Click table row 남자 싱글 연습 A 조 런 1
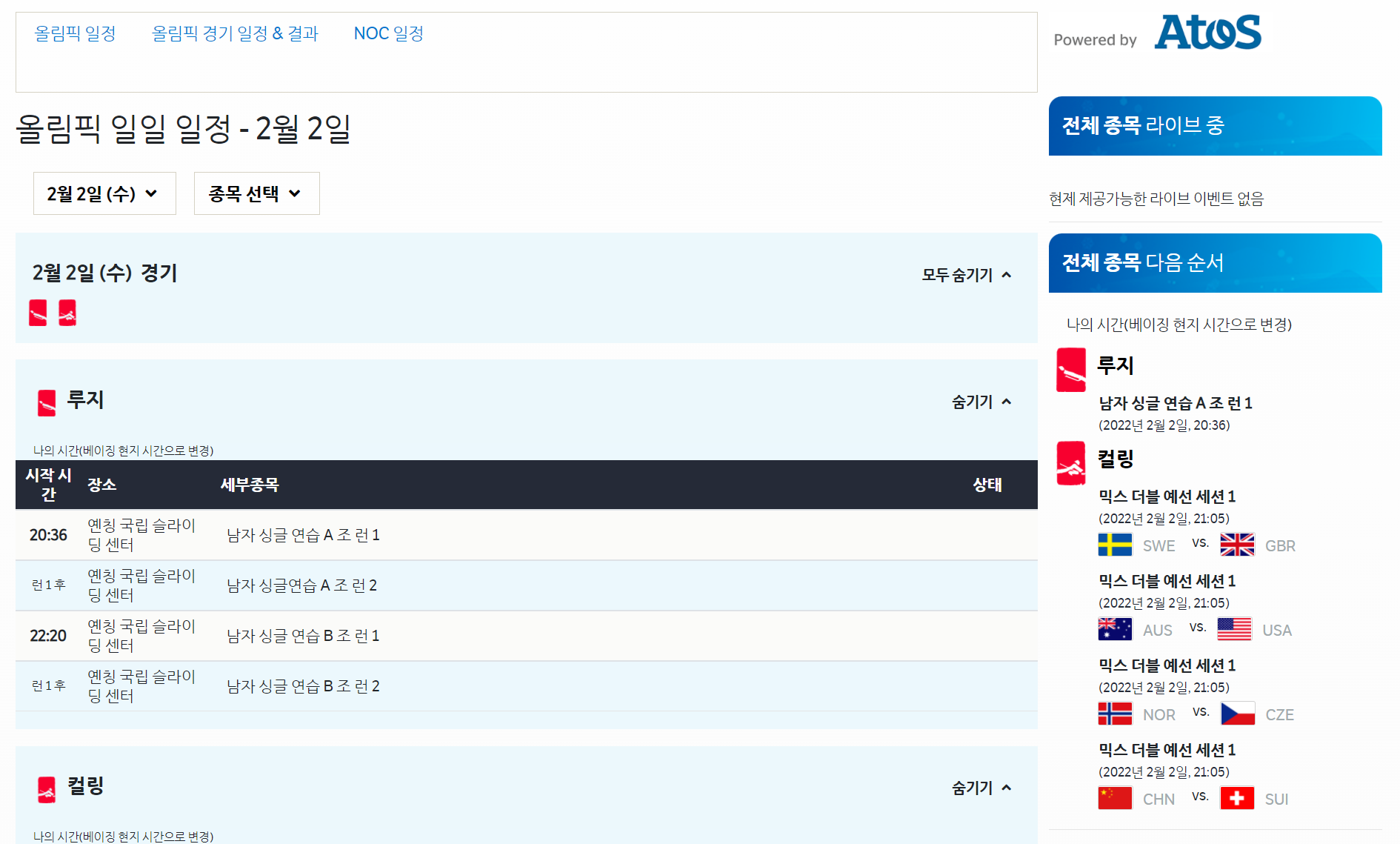The height and width of the screenshot is (844, 1400). pyautogui.click(x=527, y=535)
